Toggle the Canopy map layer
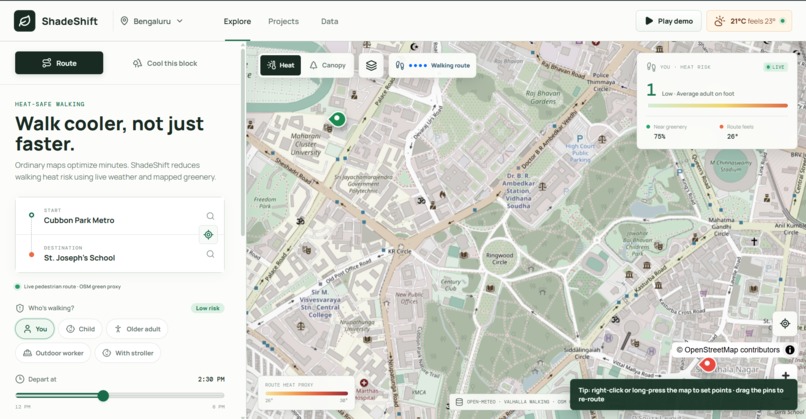 point(327,65)
